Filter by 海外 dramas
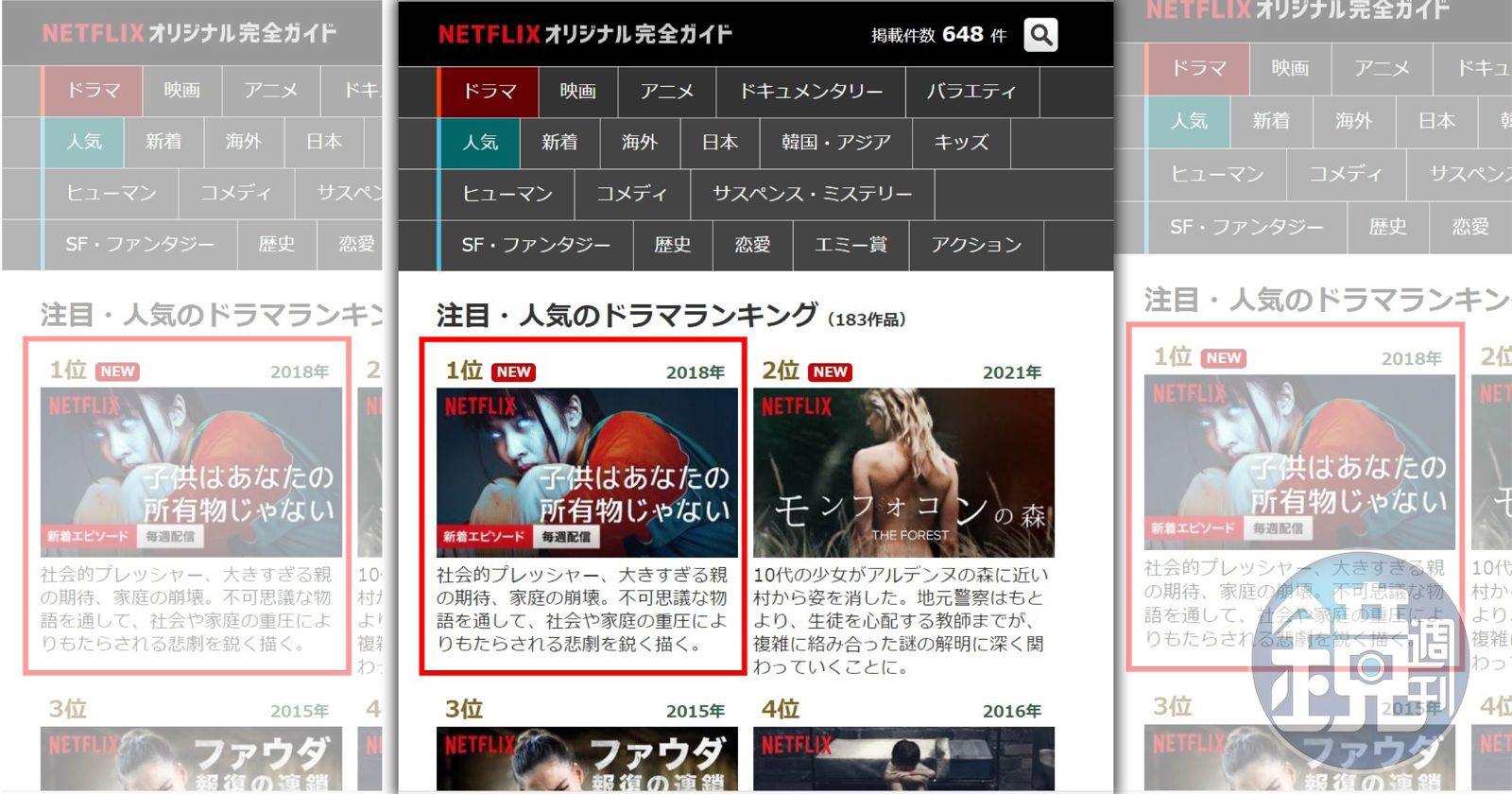 pyautogui.click(x=640, y=143)
